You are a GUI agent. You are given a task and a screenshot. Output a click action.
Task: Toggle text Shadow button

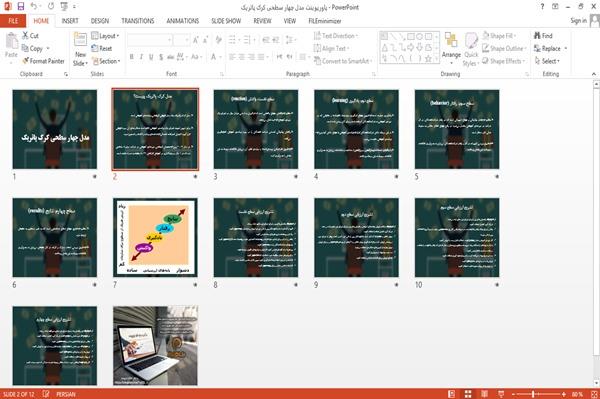point(161,57)
